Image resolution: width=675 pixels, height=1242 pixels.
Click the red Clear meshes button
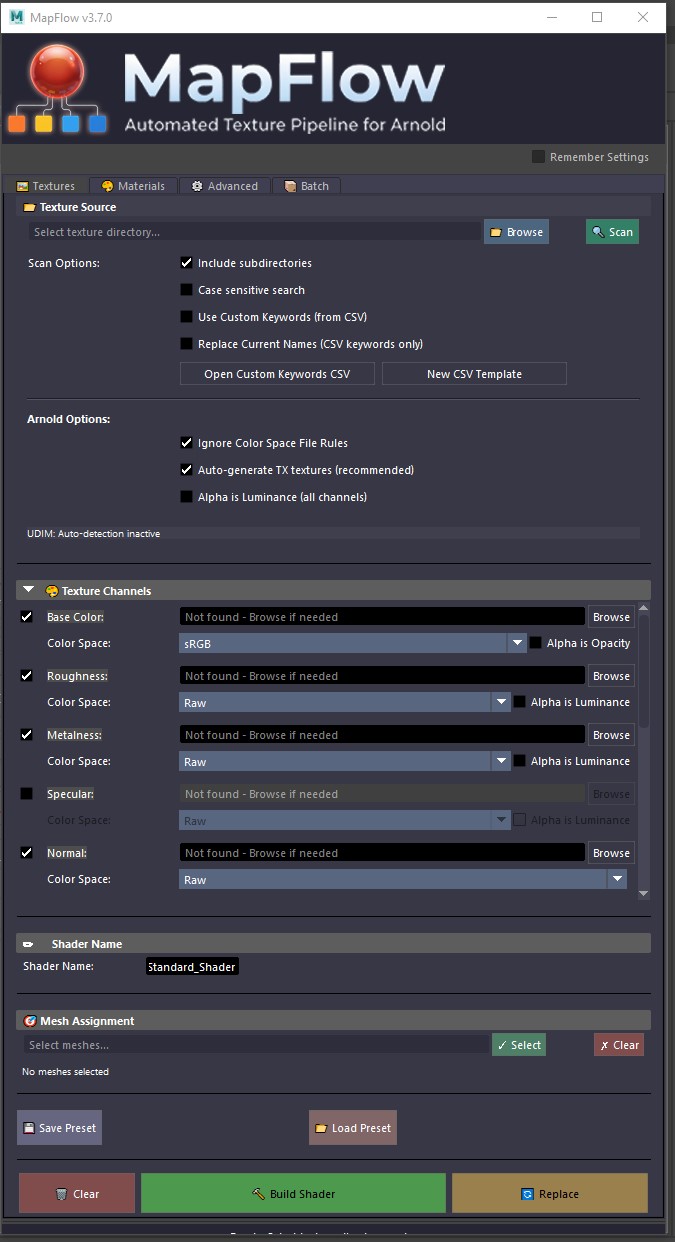click(618, 1045)
